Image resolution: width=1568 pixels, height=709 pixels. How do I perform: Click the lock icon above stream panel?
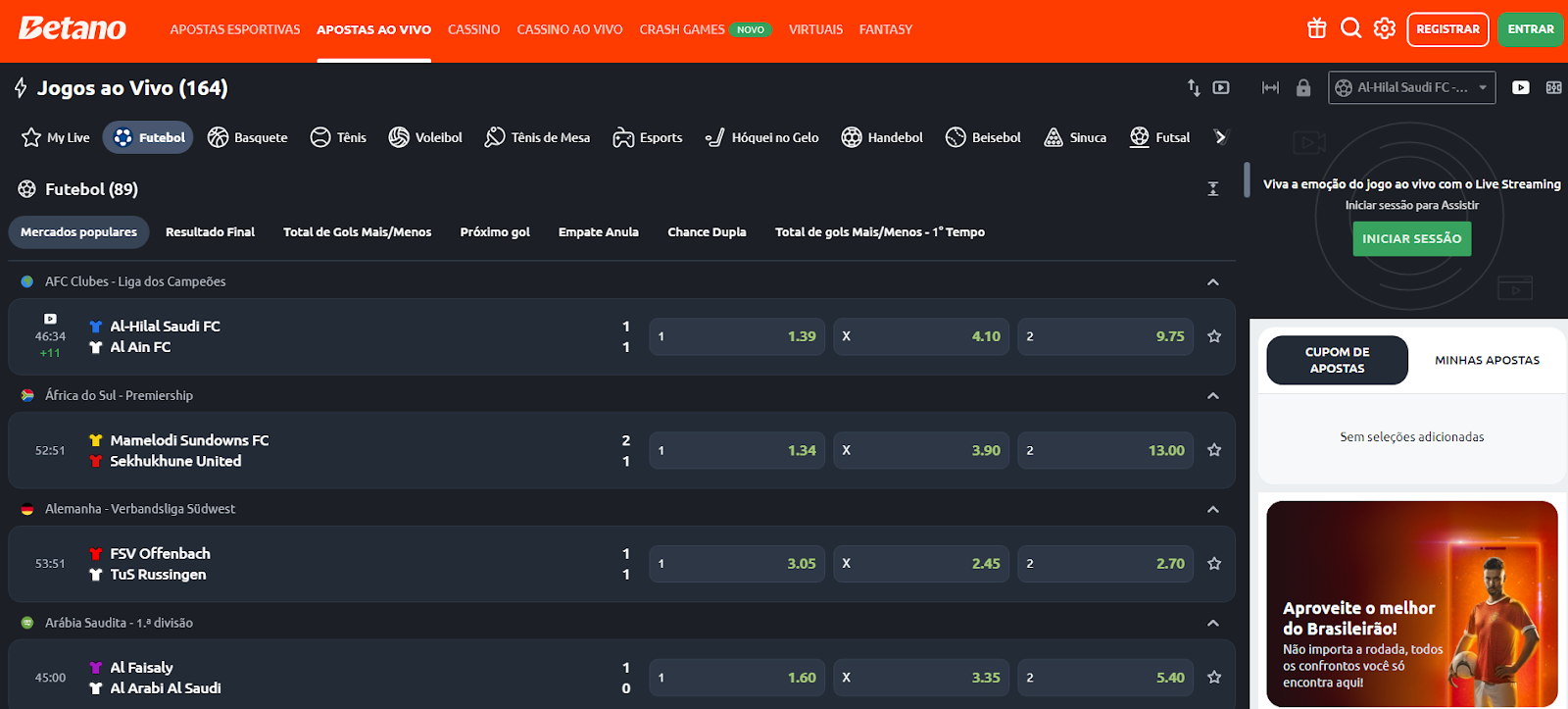(x=1302, y=87)
